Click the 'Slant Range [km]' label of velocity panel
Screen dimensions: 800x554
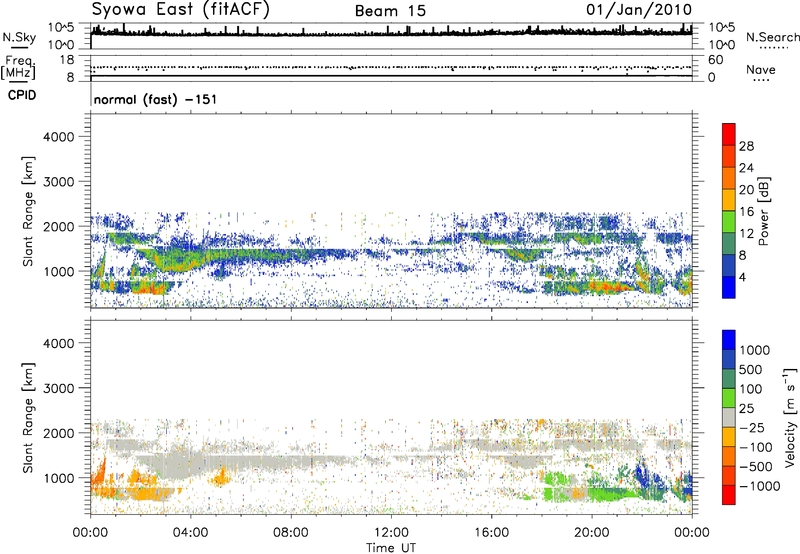coord(28,417)
